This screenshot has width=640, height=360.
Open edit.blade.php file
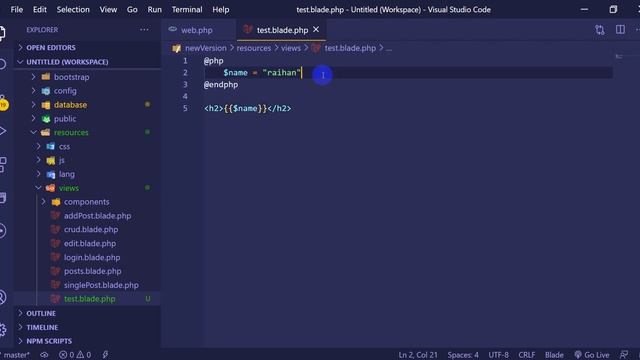point(90,243)
